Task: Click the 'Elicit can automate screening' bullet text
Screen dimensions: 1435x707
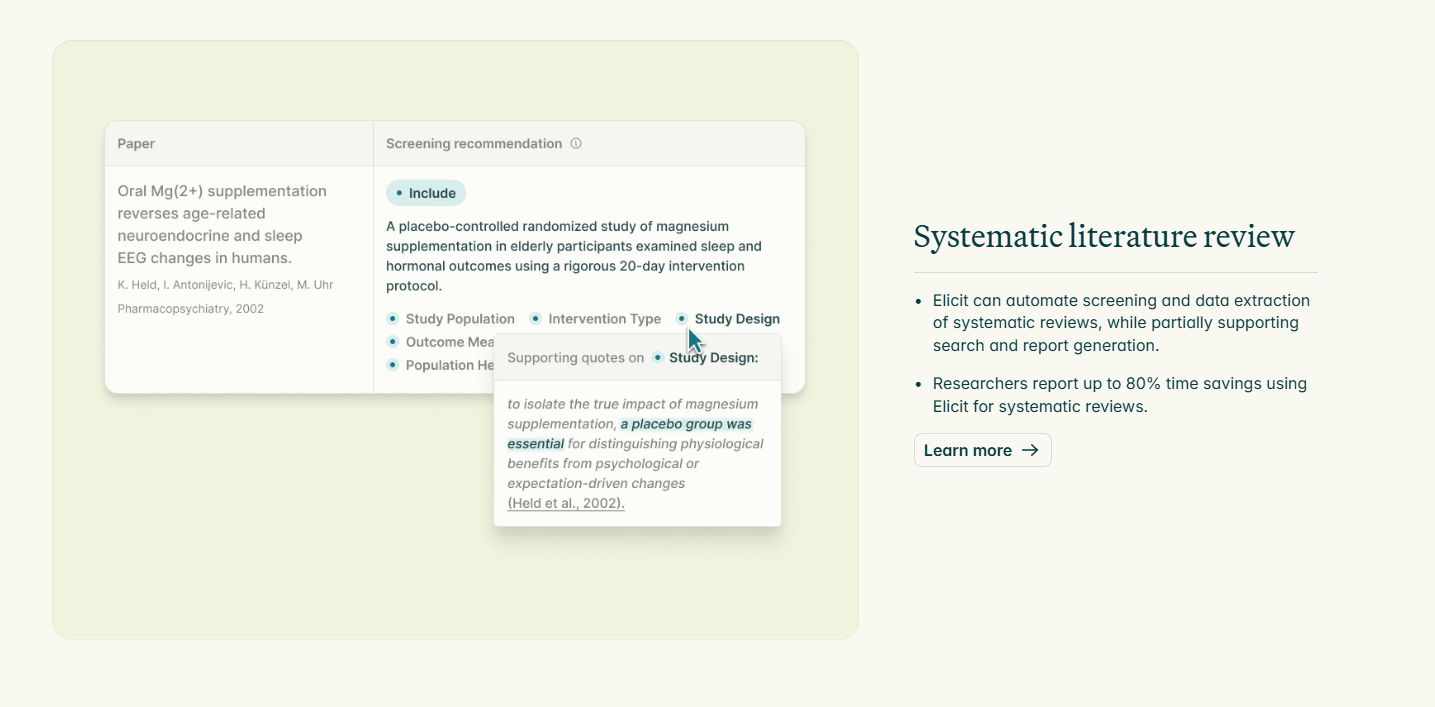Action: click(x=1121, y=323)
